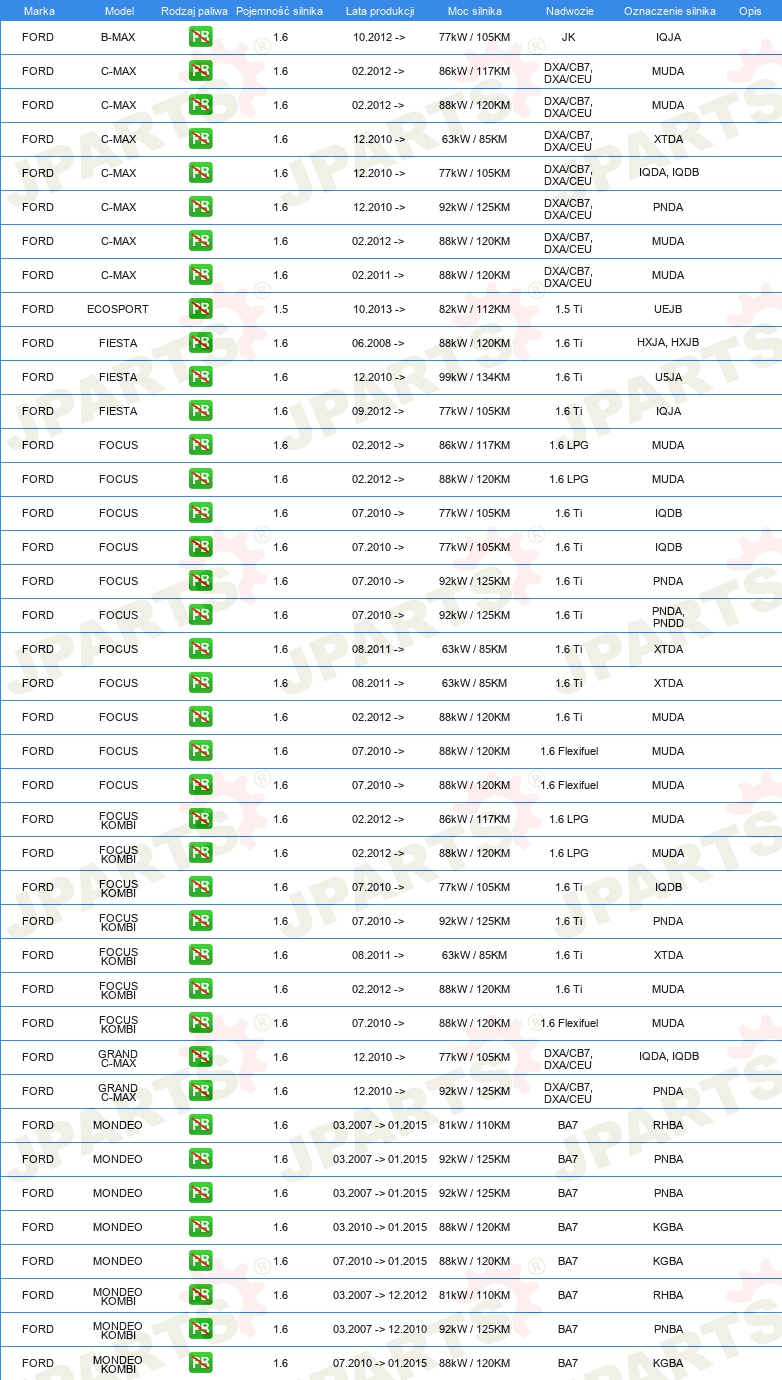Click the 82kW / 112KM power cell
The width and height of the screenshot is (782, 1380).
474,309
